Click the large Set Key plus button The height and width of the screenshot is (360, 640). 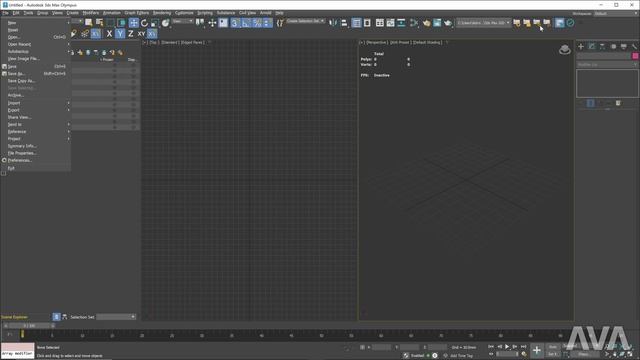coord(537,350)
